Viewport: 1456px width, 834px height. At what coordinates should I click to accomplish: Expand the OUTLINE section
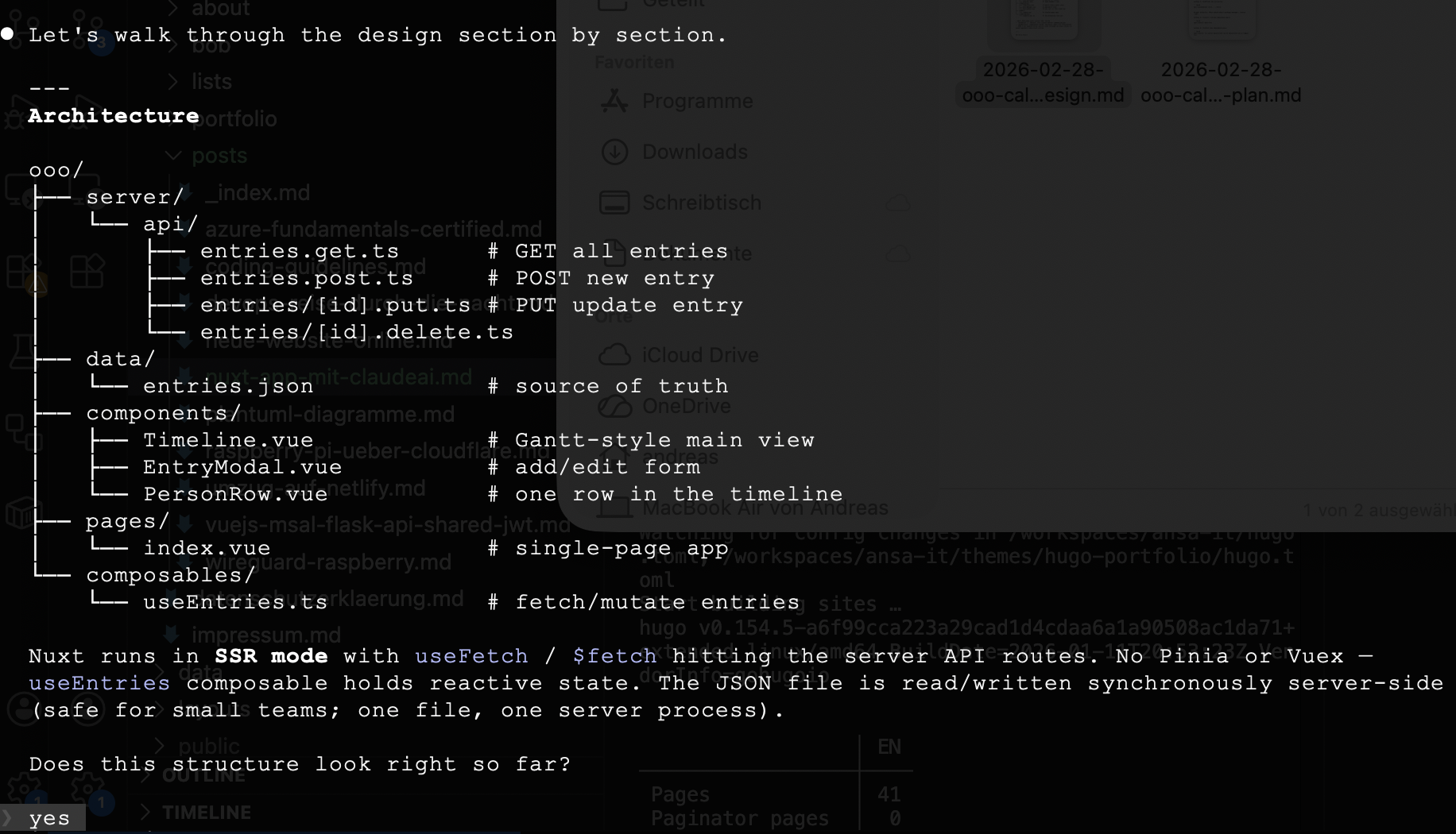tap(203, 775)
